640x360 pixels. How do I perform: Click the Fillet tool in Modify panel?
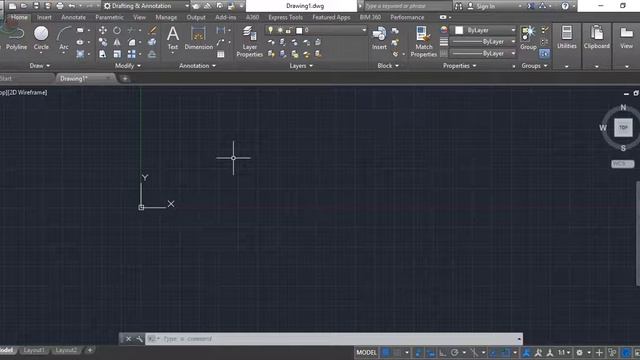point(131,42)
